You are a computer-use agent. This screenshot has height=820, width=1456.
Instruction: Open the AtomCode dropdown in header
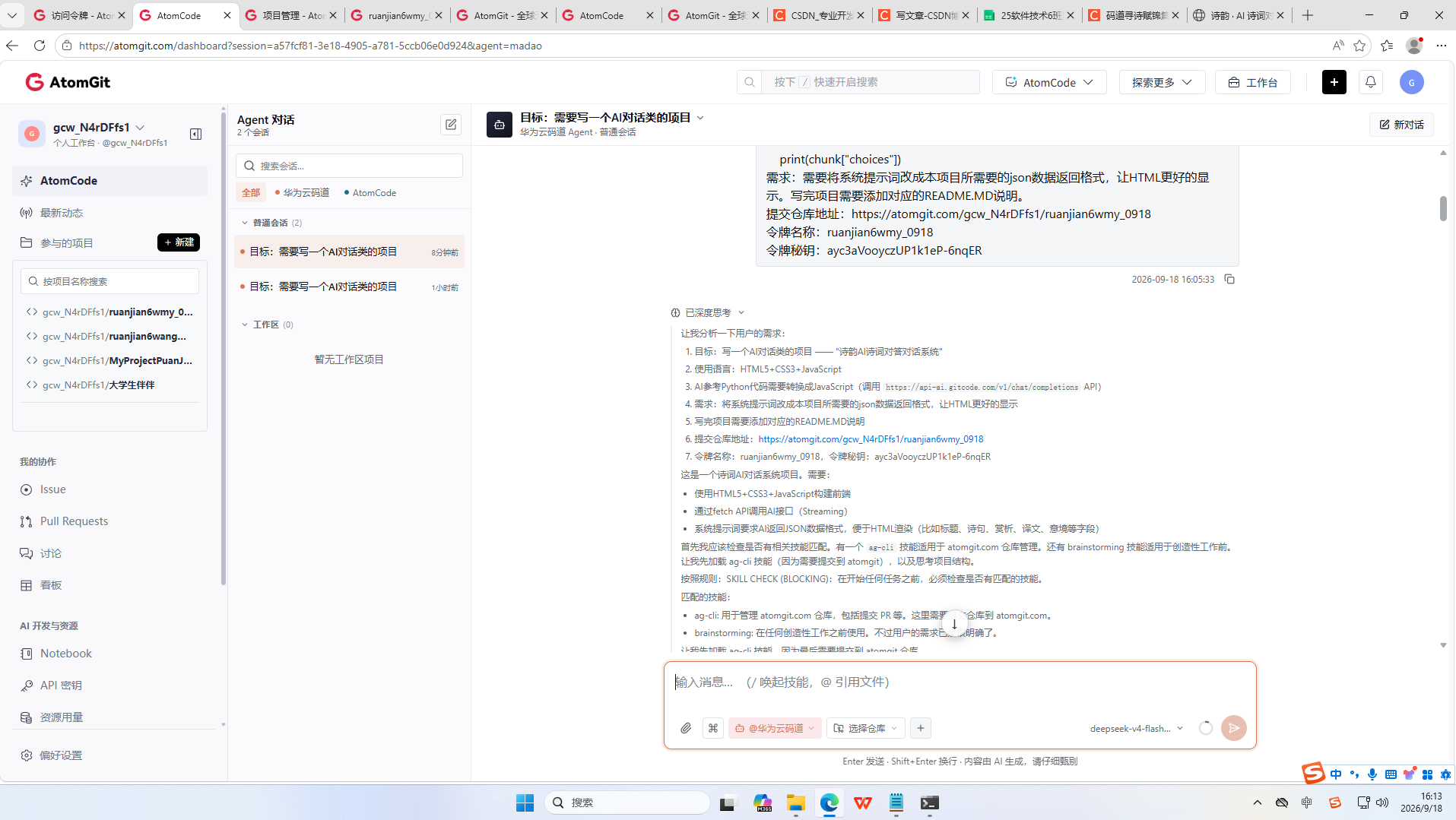click(x=1049, y=82)
